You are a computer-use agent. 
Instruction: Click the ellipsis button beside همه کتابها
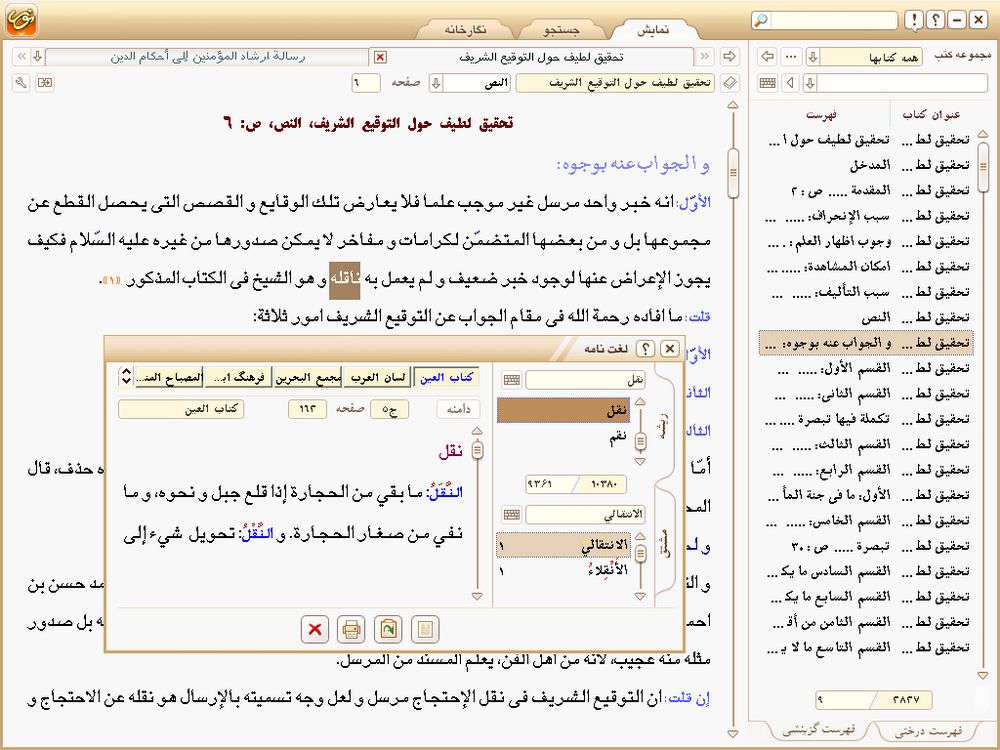pos(791,57)
